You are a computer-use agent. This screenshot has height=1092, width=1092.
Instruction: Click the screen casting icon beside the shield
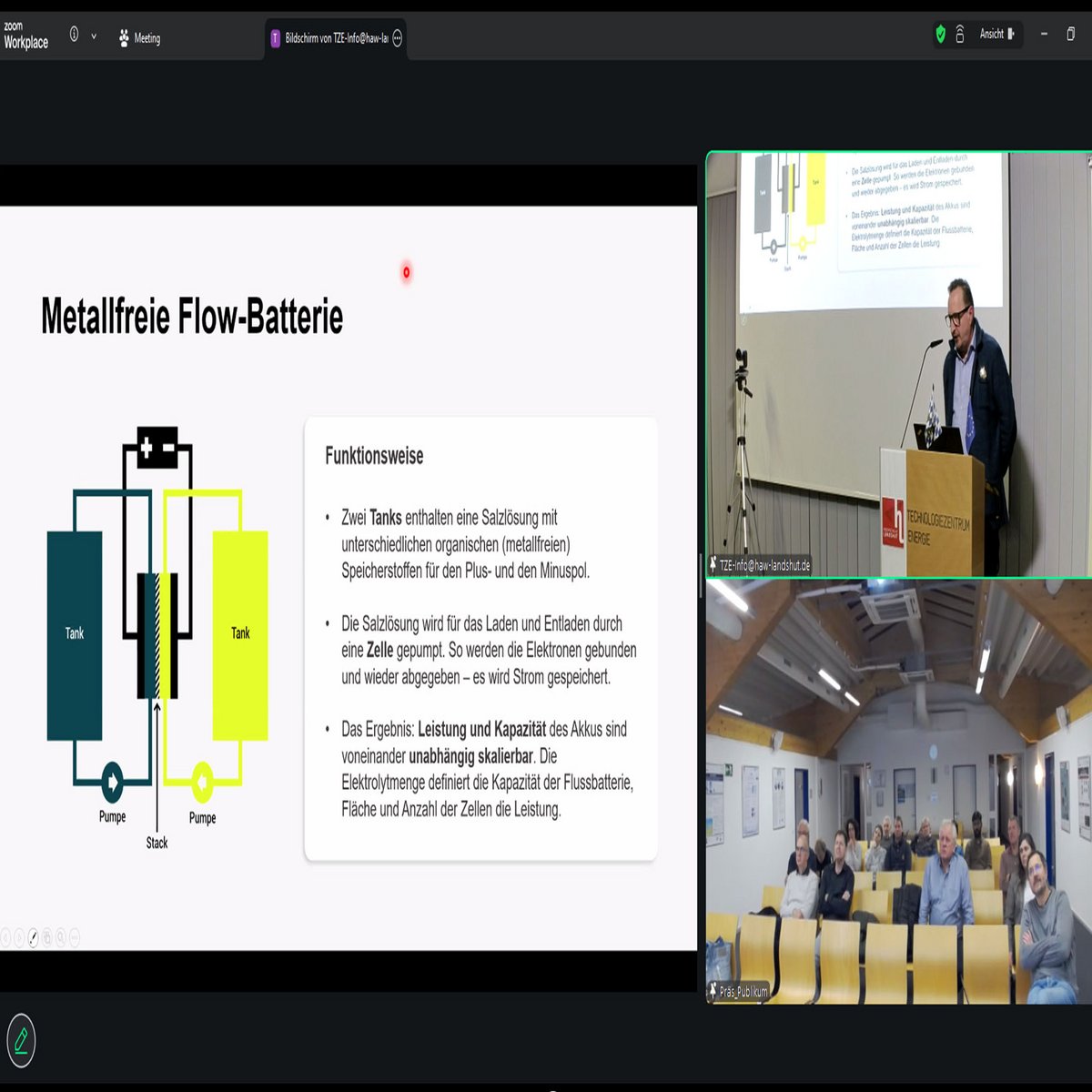[x=960, y=35]
